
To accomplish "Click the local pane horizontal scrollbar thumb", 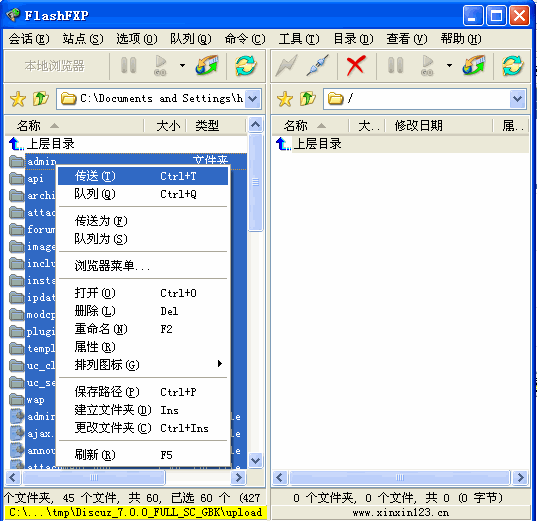I will coord(93,477).
